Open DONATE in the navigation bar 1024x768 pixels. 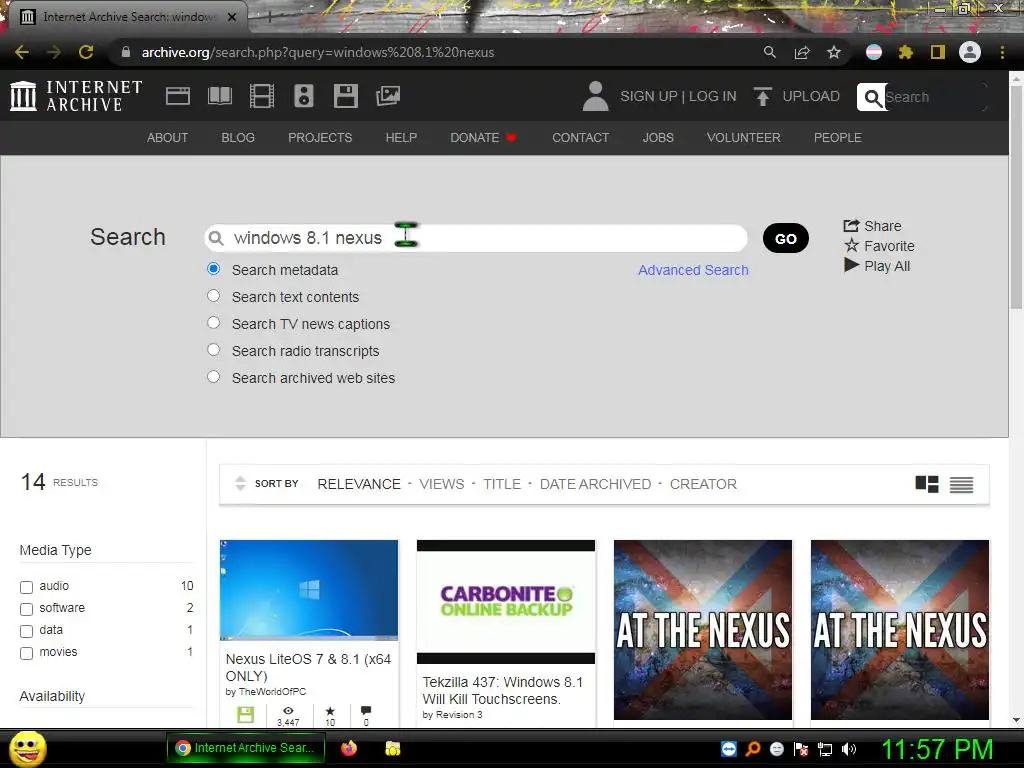[x=483, y=138]
